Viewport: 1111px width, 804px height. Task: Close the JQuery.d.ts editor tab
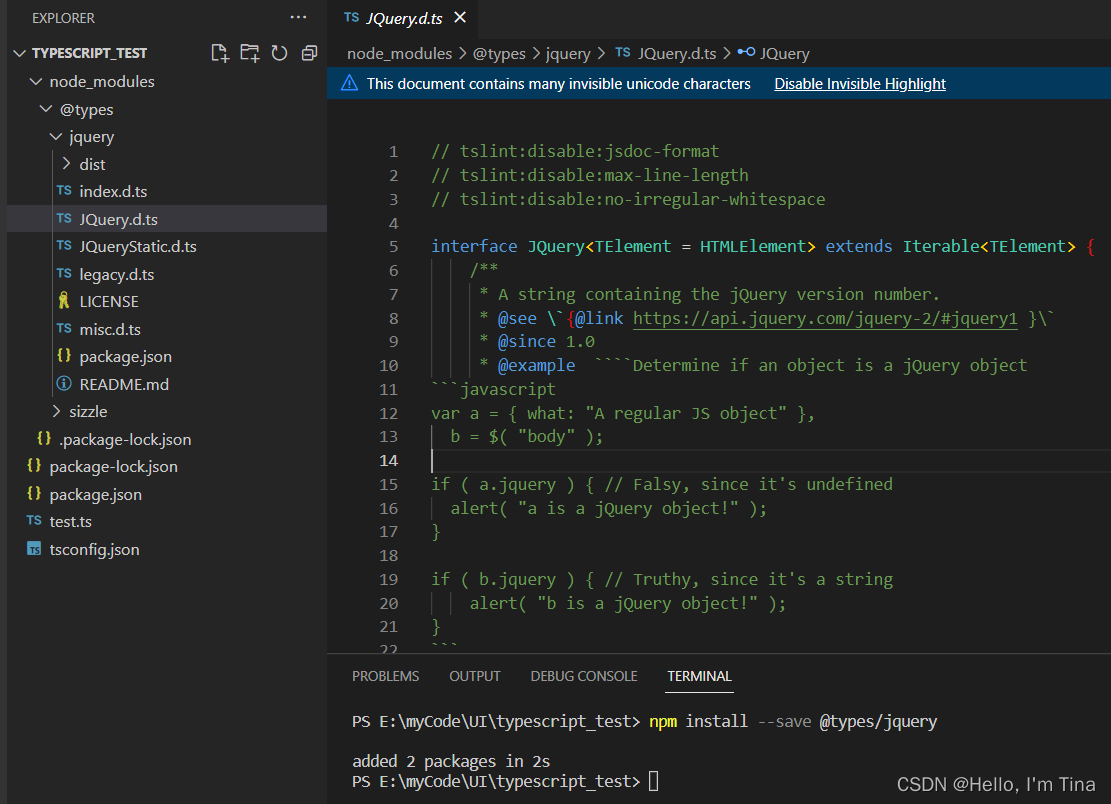coord(459,17)
